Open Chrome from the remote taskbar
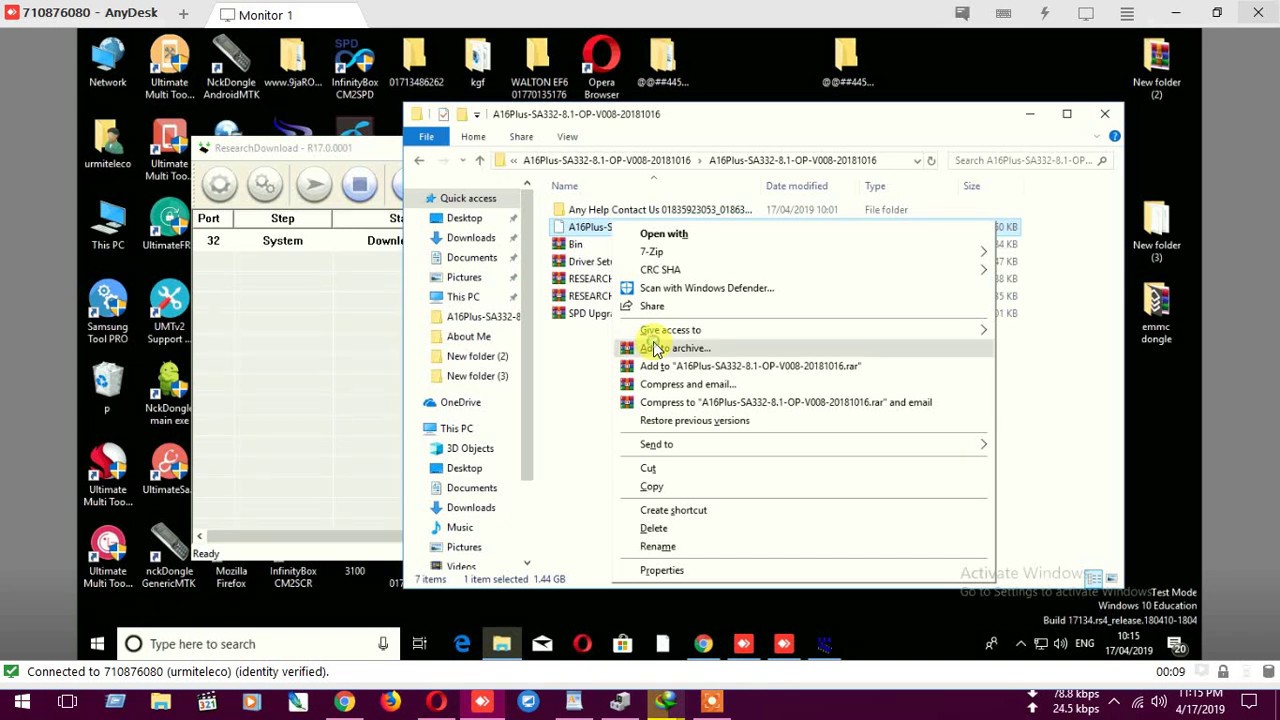The height and width of the screenshot is (720, 1280). (703, 644)
